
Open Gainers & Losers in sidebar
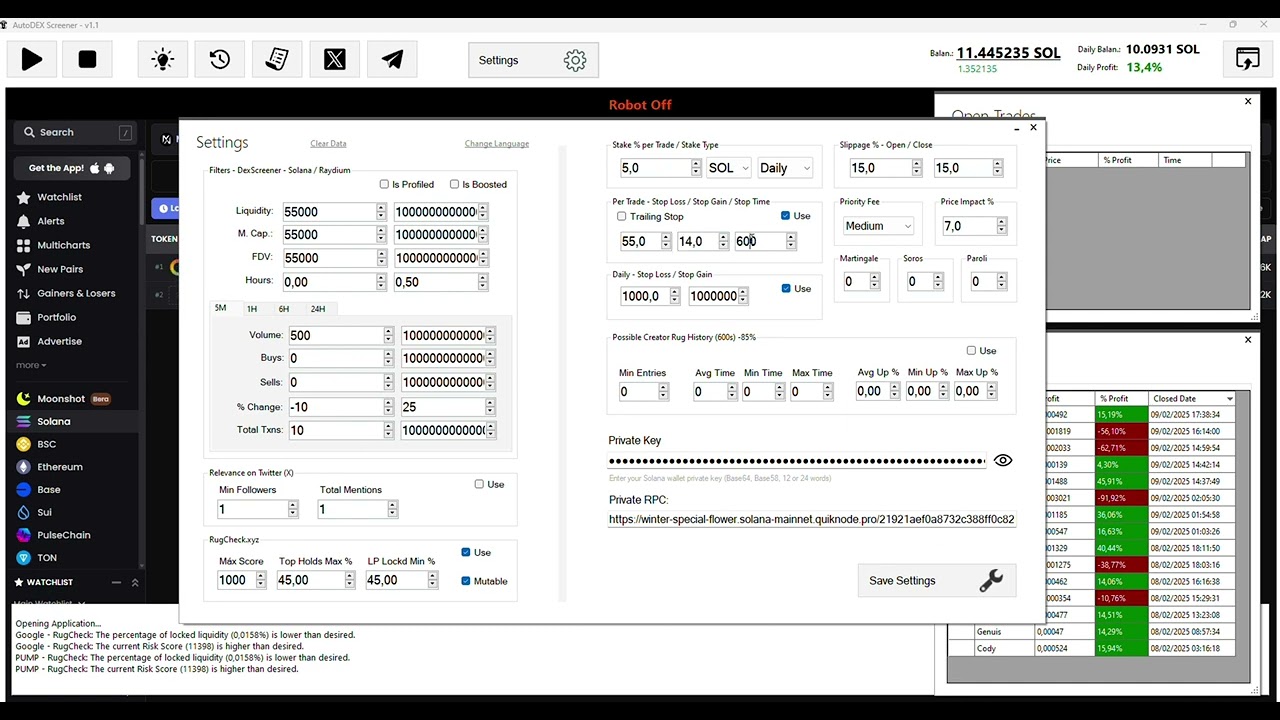click(76, 293)
